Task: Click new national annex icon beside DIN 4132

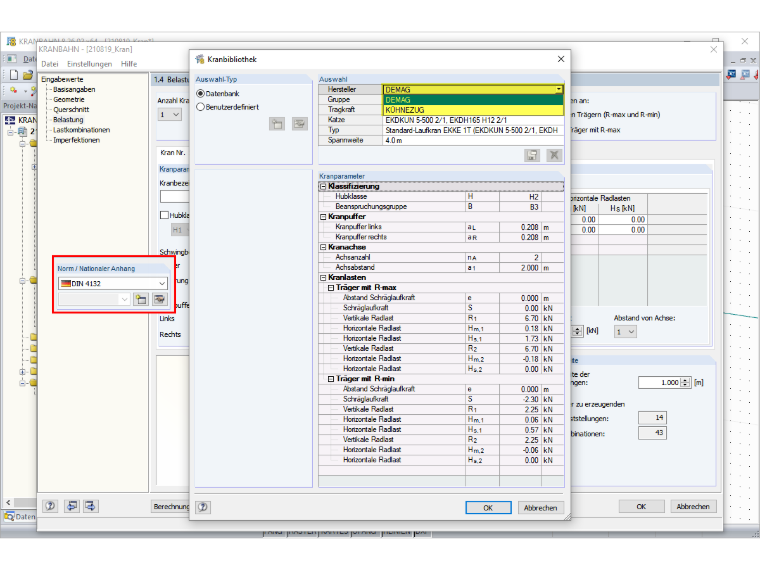Action: 141,299
